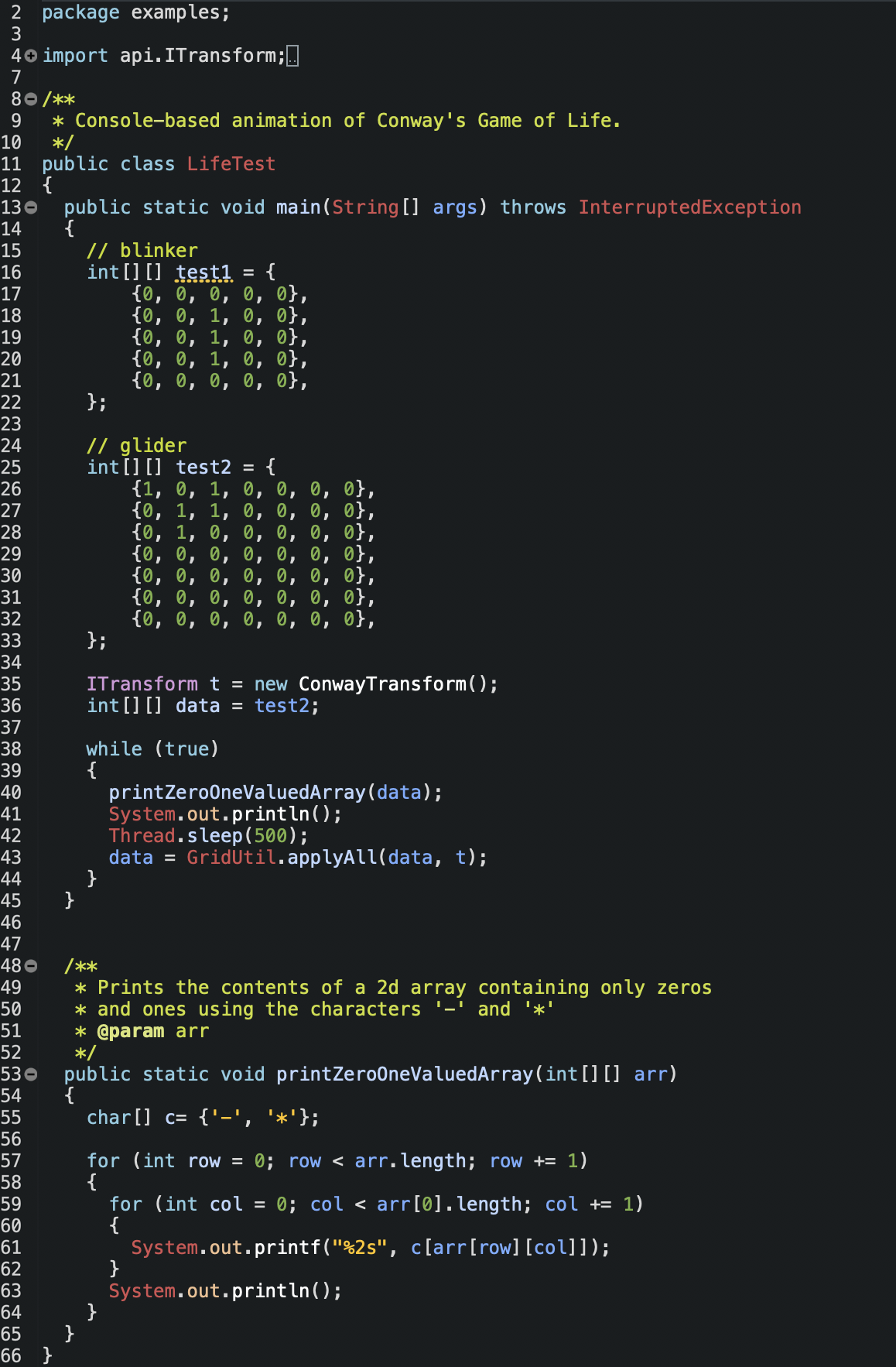This screenshot has height=1367, width=896.
Task: Click the test2 declaration on line 25
Action: pos(203,468)
